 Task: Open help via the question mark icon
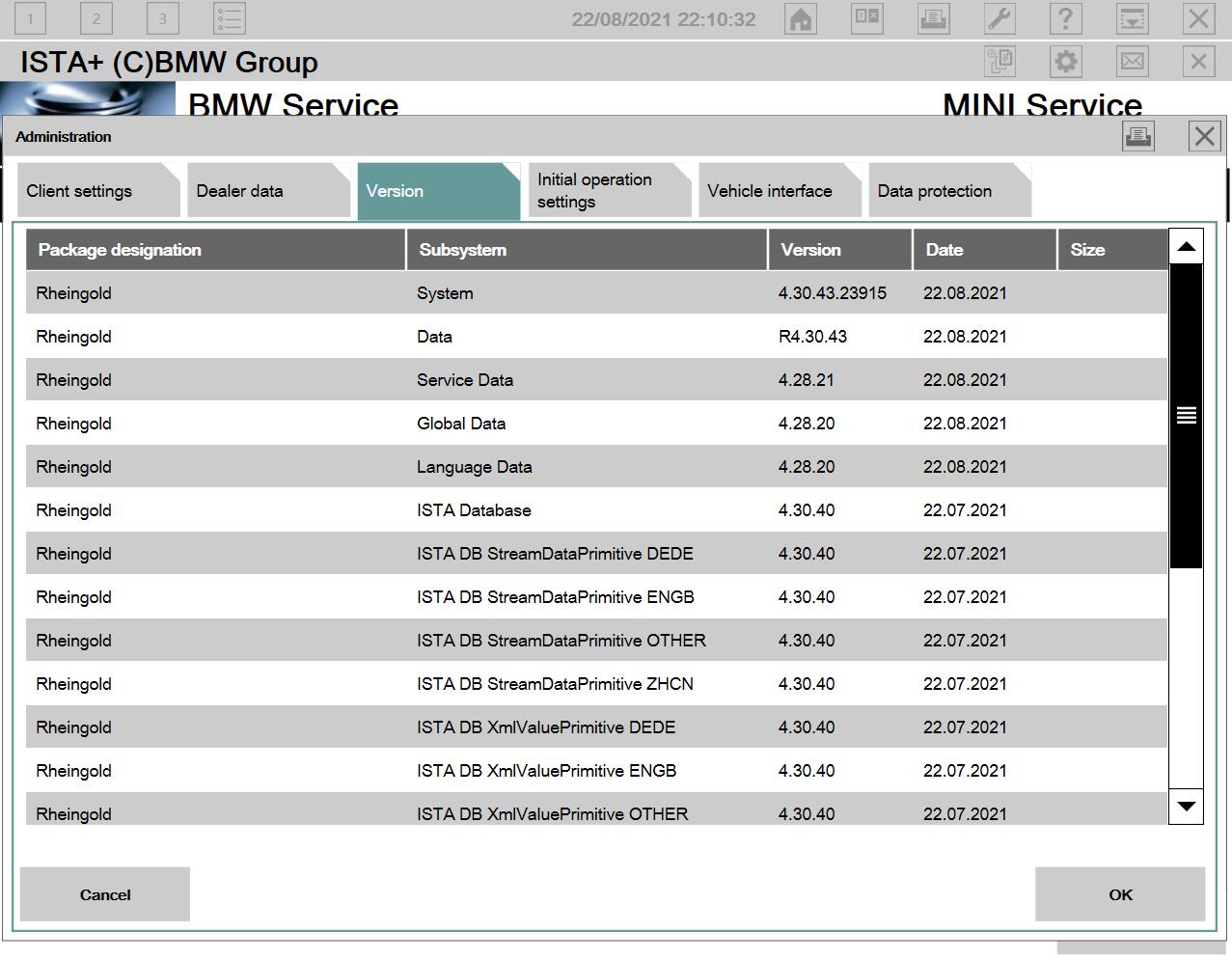click(x=1064, y=18)
